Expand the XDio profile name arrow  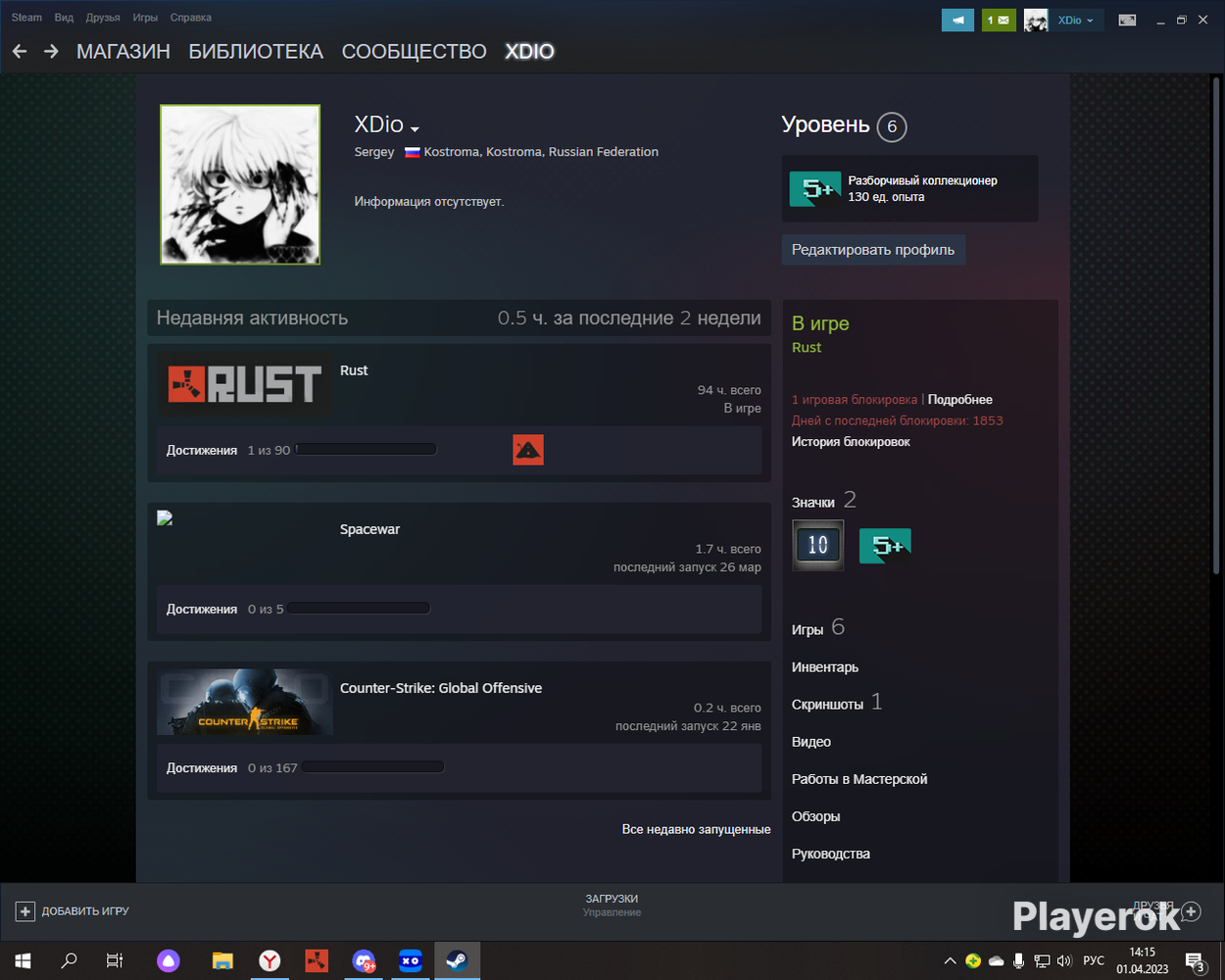(x=415, y=128)
